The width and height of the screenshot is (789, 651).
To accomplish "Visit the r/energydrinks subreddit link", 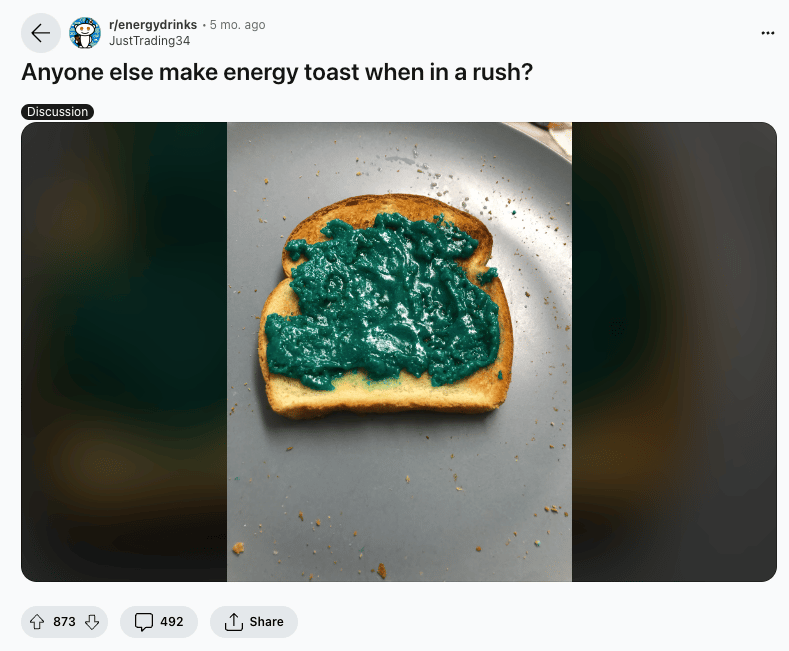I will pos(153,25).
